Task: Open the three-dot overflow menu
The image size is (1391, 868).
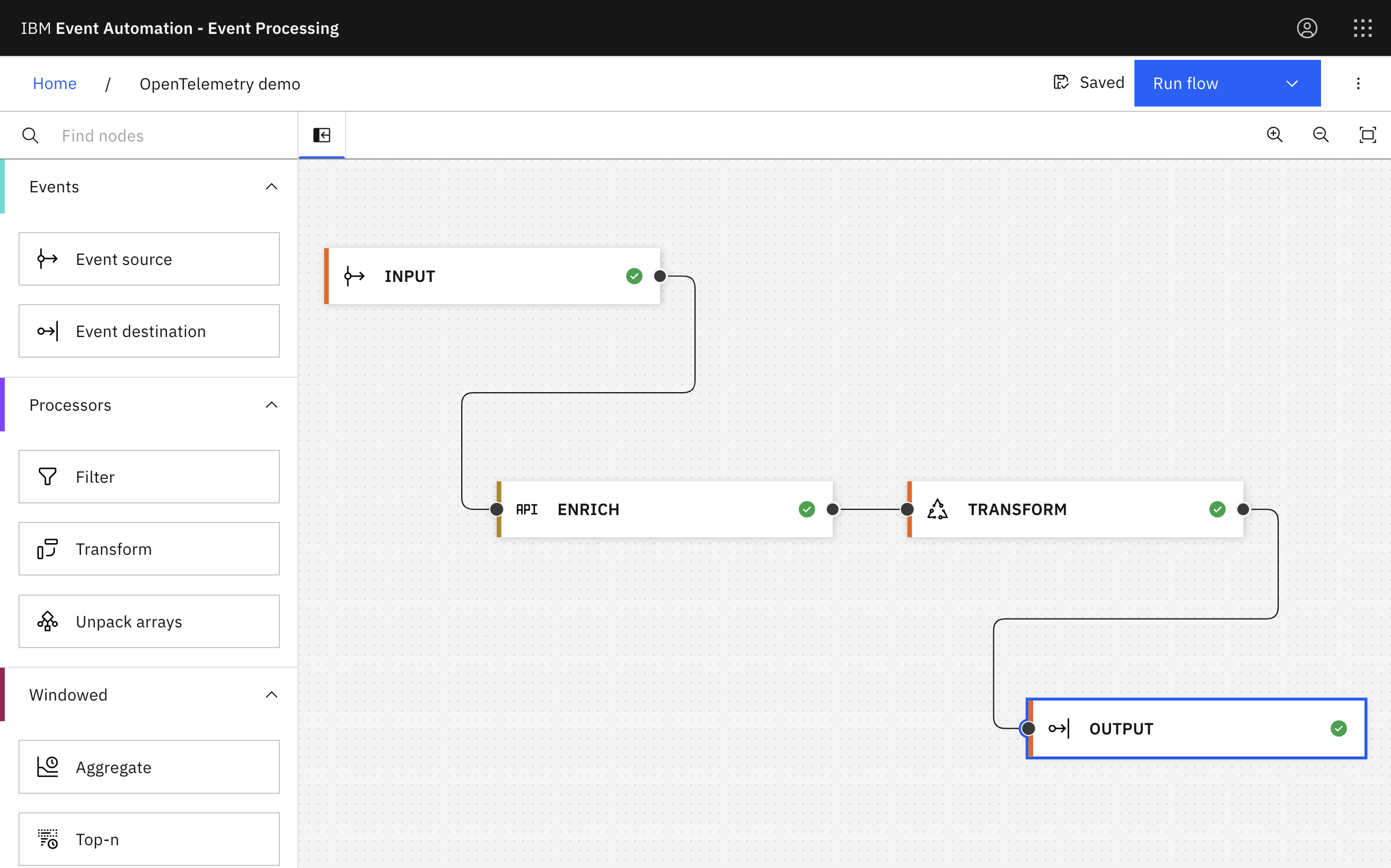Action: point(1358,84)
